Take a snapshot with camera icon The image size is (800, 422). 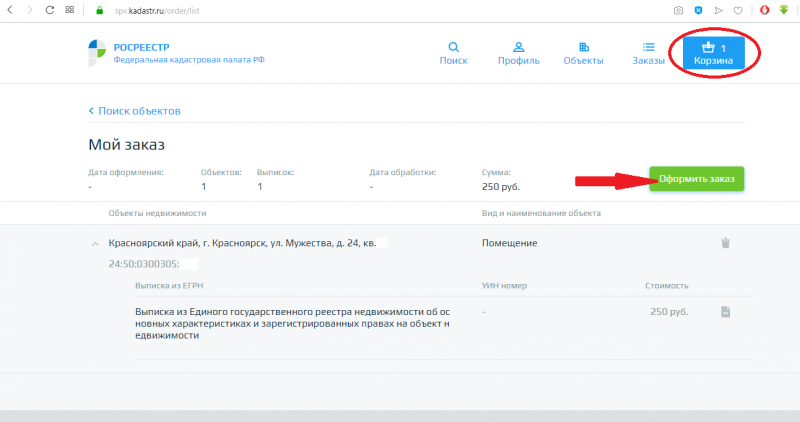coord(678,10)
